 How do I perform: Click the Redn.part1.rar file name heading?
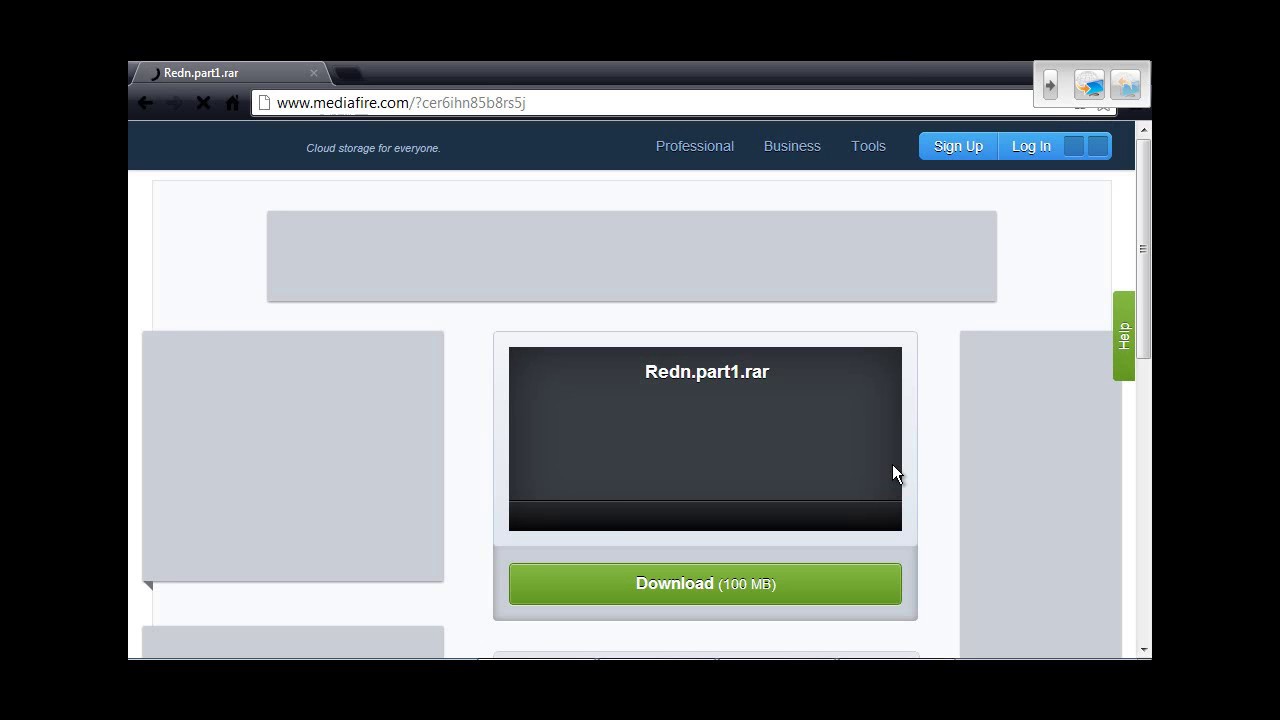click(x=707, y=372)
